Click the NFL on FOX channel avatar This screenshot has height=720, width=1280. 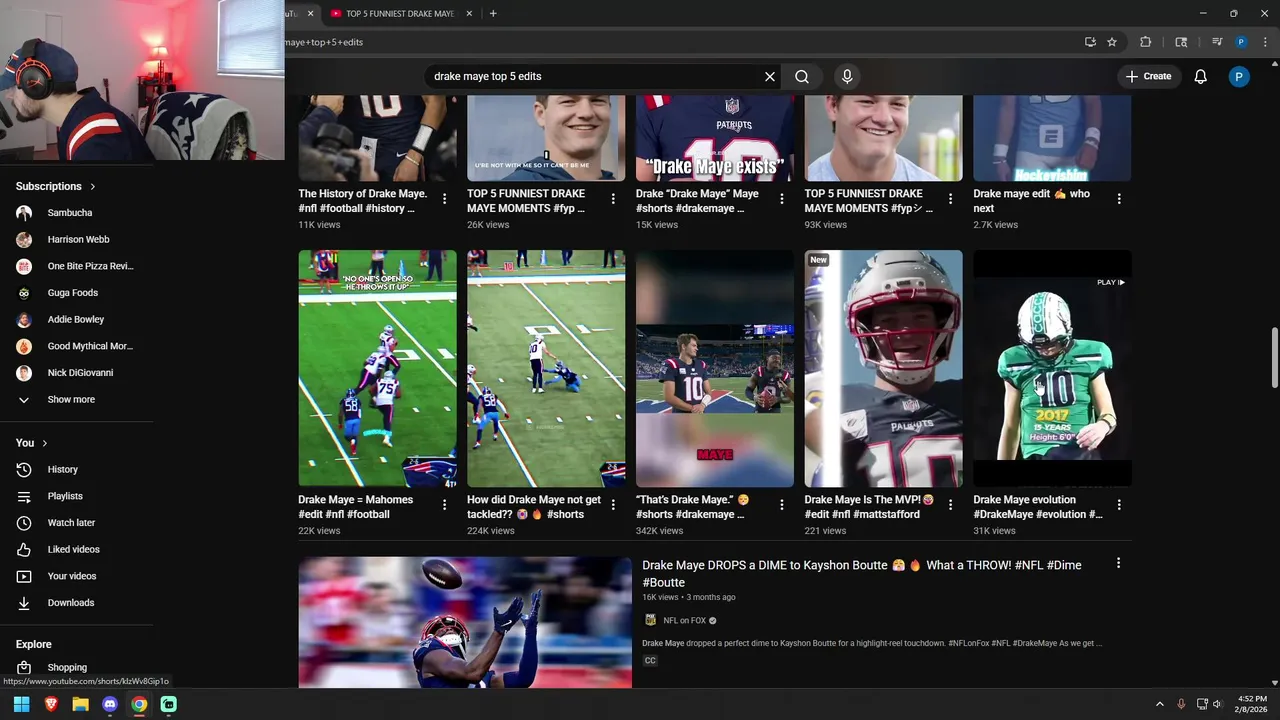(x=650, y=620)
